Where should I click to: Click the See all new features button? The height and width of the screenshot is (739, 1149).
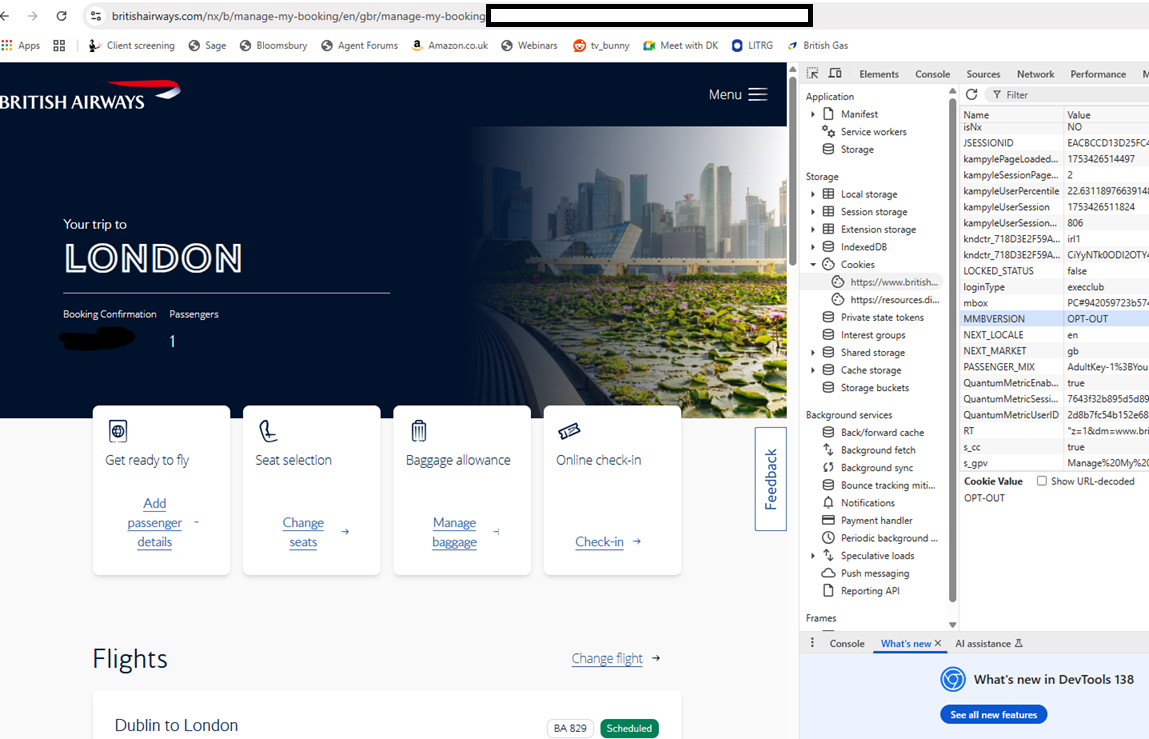coord(994,715)
